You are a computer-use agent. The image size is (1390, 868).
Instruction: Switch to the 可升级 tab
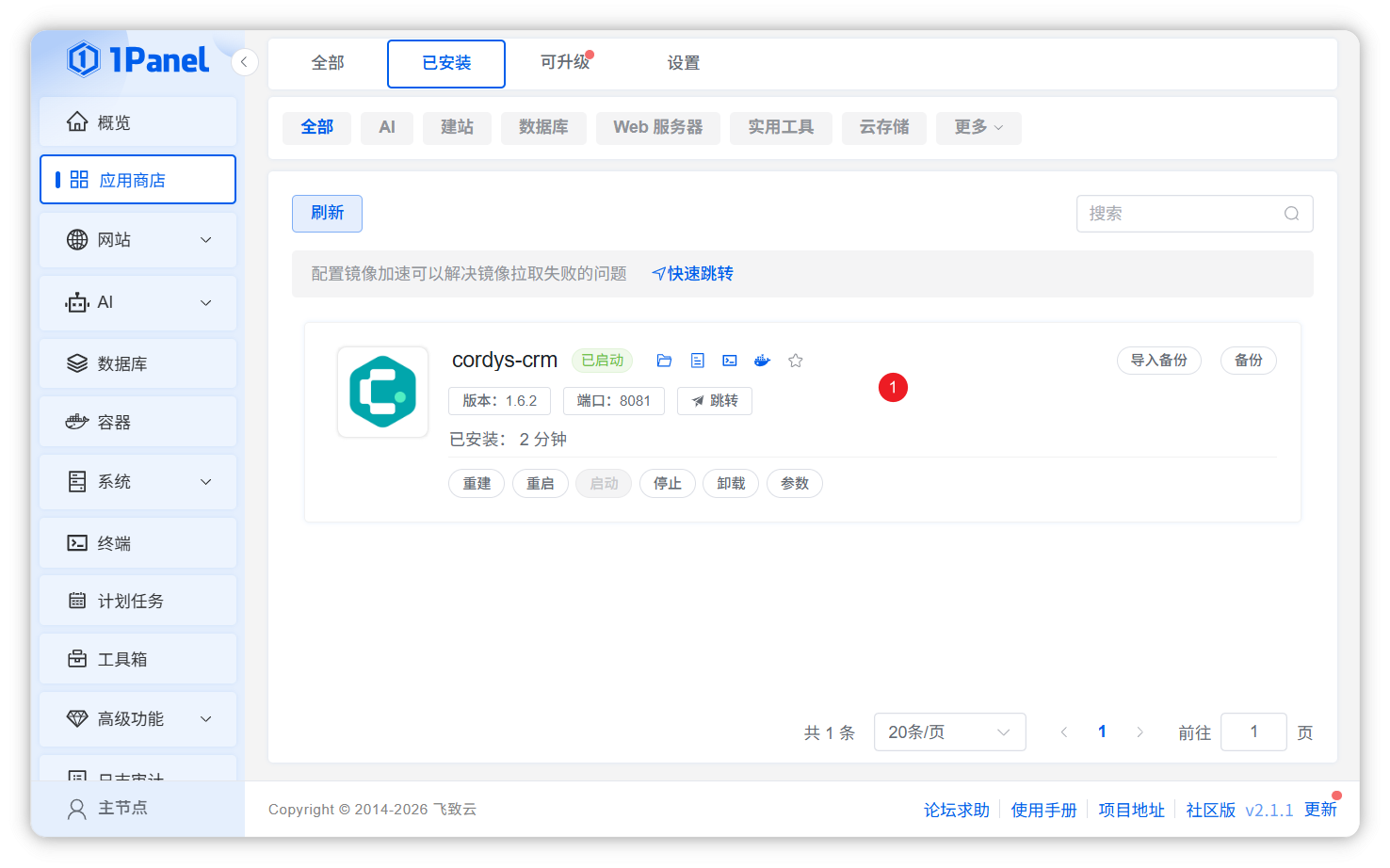(x=565, y=63)
